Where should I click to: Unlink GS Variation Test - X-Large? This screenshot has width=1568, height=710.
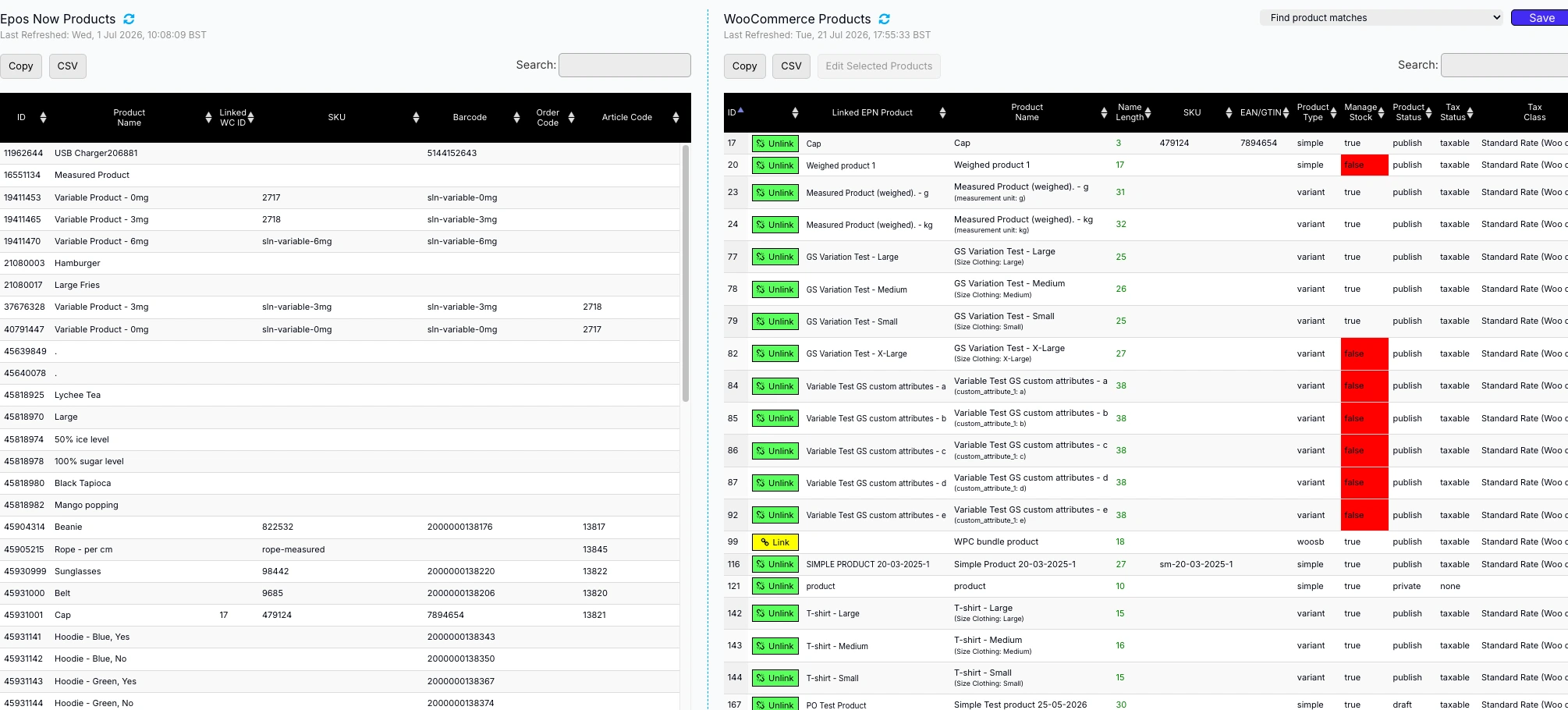click(775, 353)
